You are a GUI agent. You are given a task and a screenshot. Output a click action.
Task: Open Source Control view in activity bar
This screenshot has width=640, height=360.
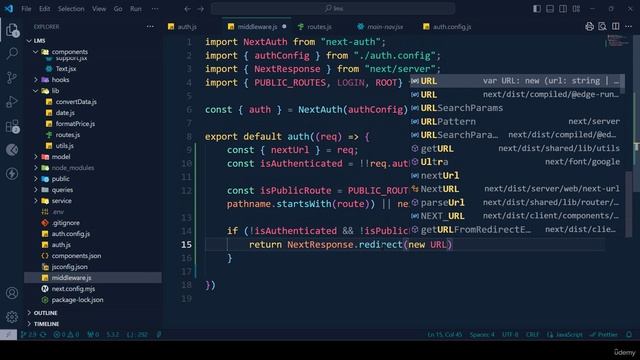tap(12, 78)
